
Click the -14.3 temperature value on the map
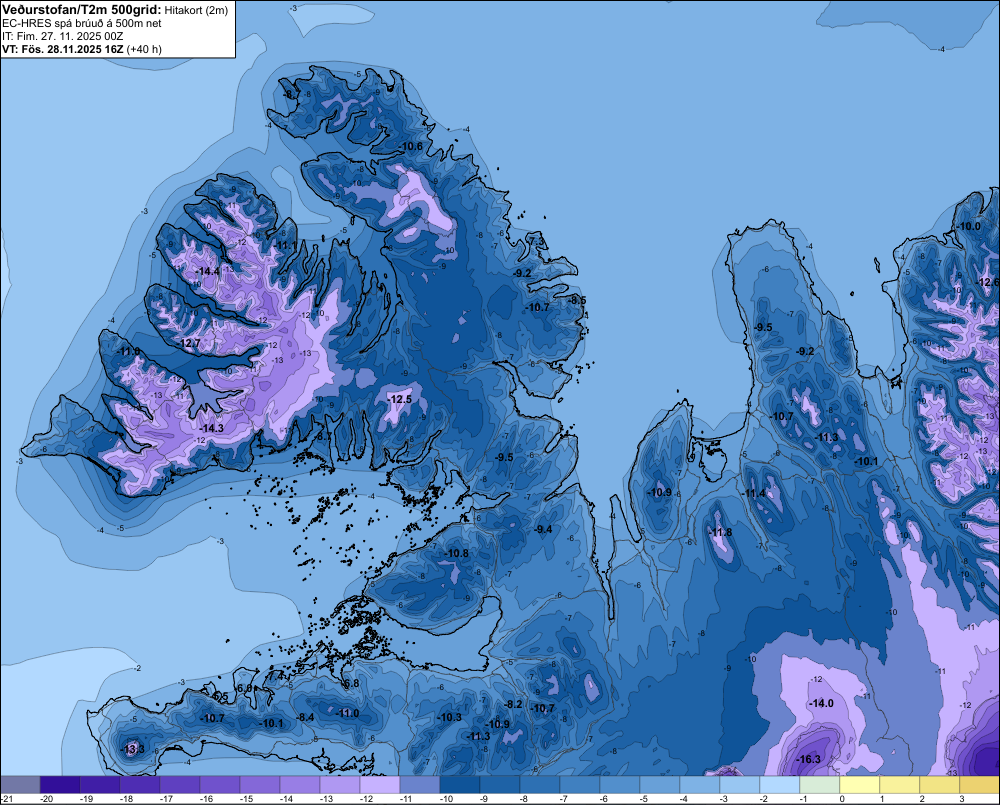211,428
